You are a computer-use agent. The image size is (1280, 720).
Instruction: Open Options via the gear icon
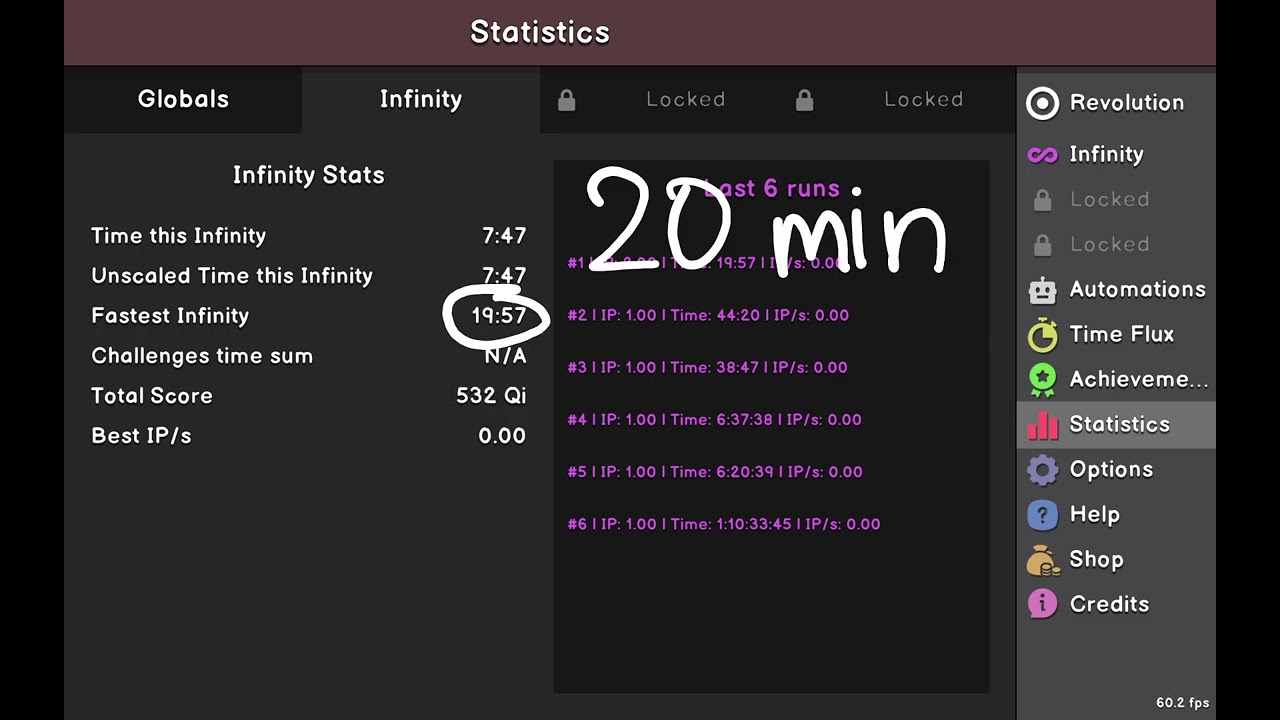click(x=1042, y=470)
